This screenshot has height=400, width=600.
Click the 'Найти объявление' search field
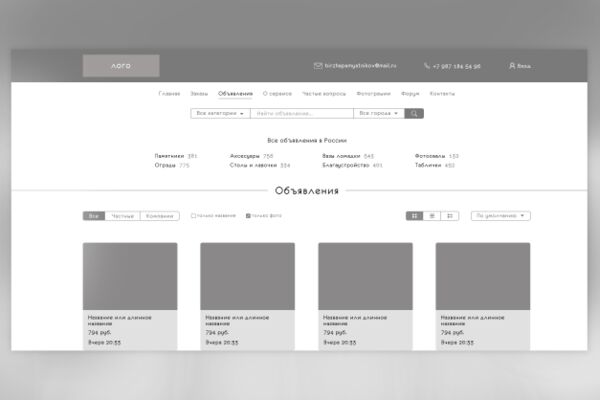[x=302, y=114]
